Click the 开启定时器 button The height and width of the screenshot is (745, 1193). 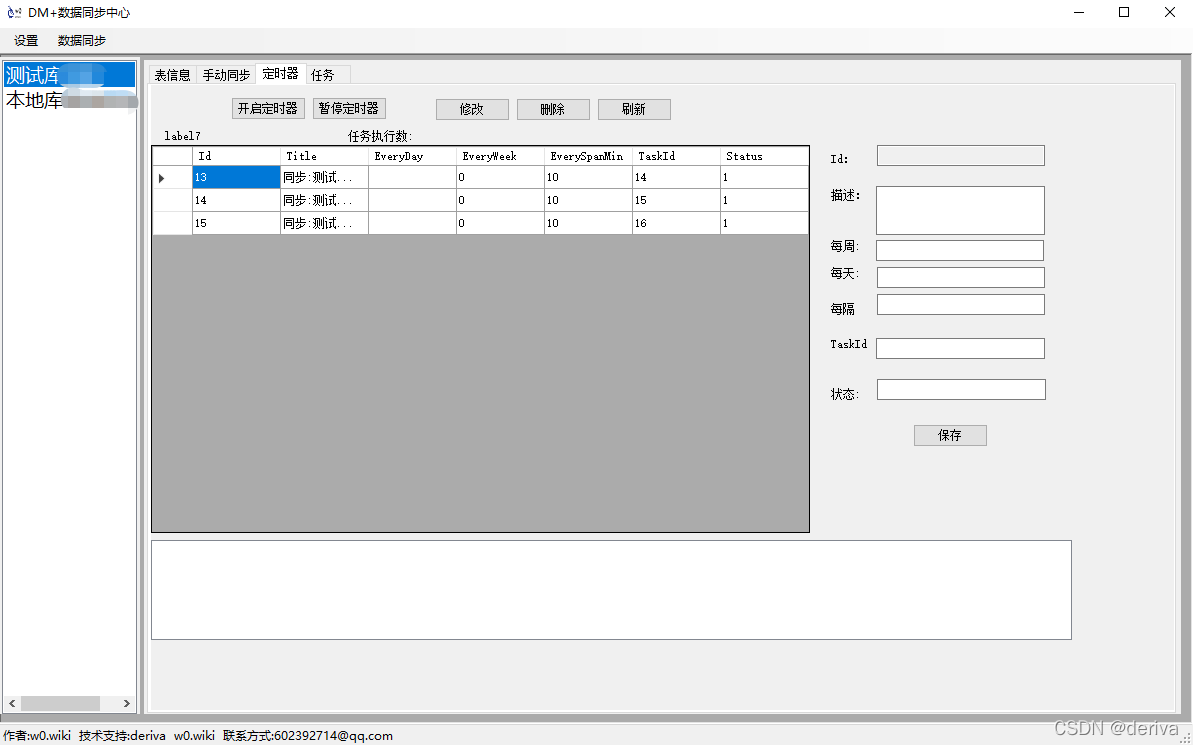click(x=268, y=109)
